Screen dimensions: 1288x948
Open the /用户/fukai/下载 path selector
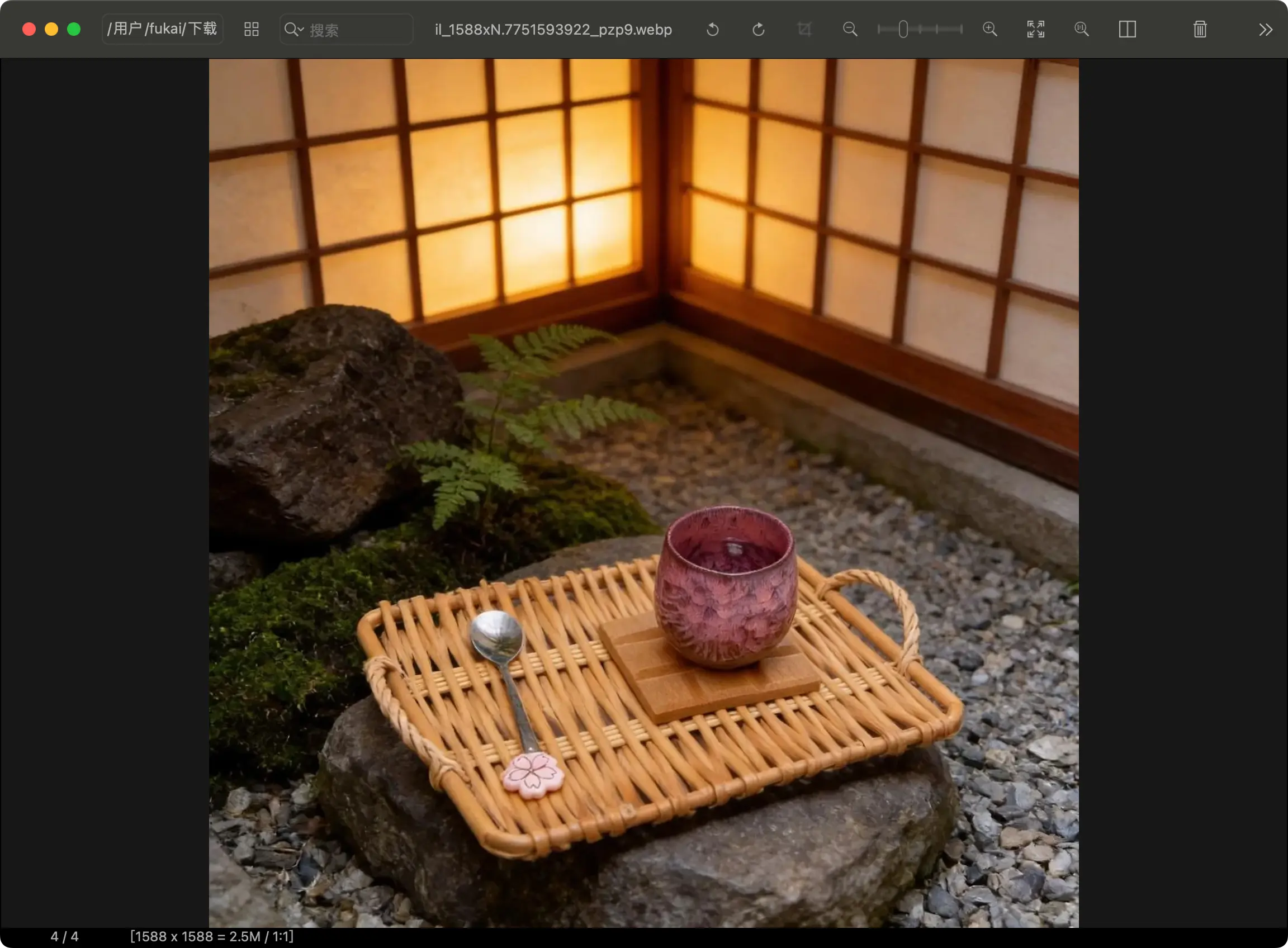coord(163,29)
